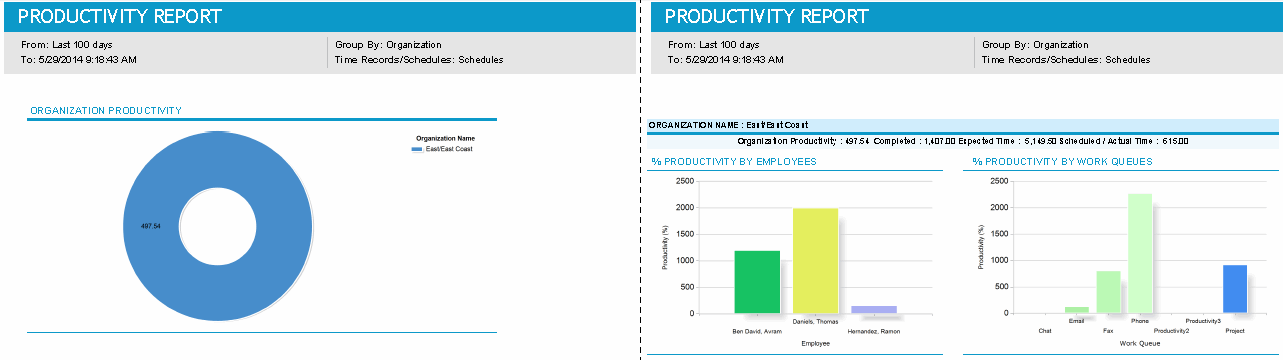
Task: Click the Organization Name legend title
Action: (445, 138)
